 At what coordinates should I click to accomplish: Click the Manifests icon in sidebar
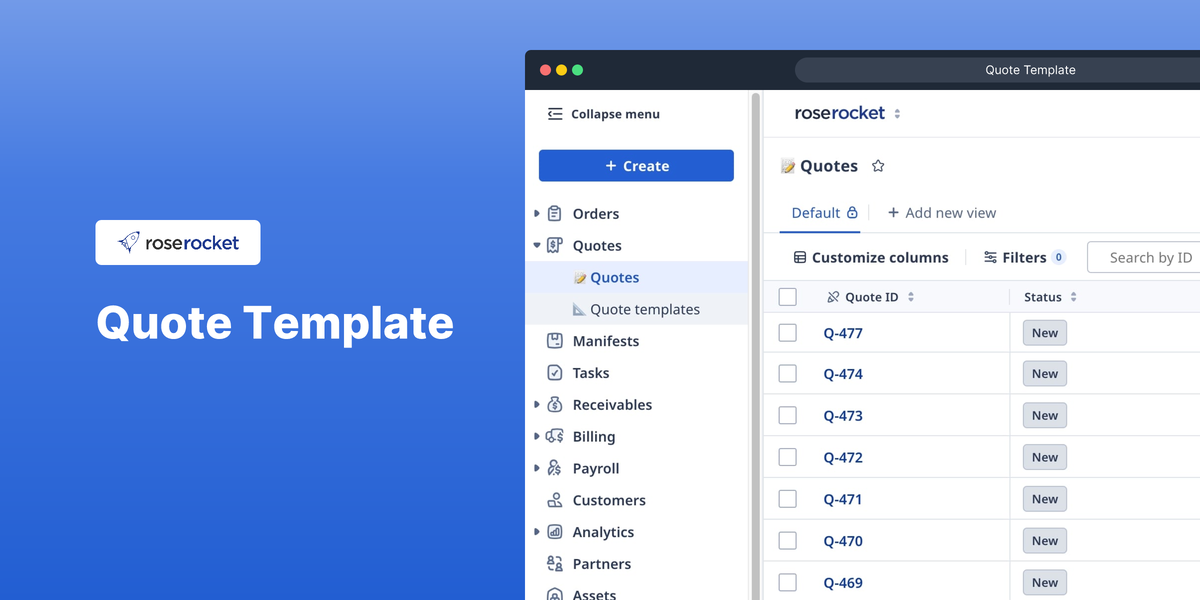[555, 341]
